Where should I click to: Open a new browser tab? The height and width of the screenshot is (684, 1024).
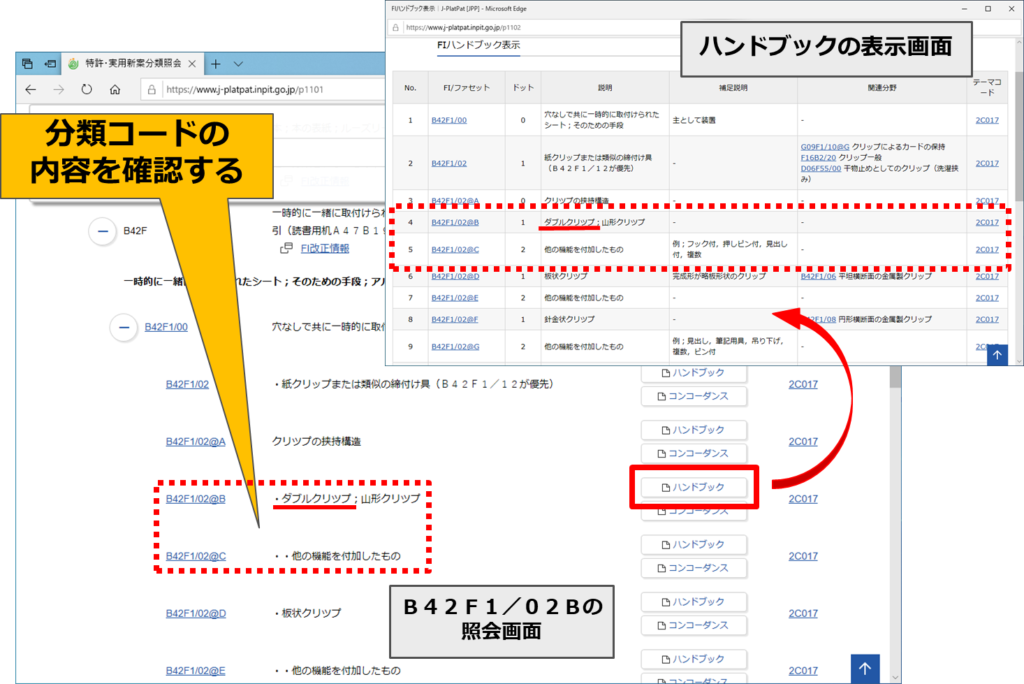click(x=215, y=64)
